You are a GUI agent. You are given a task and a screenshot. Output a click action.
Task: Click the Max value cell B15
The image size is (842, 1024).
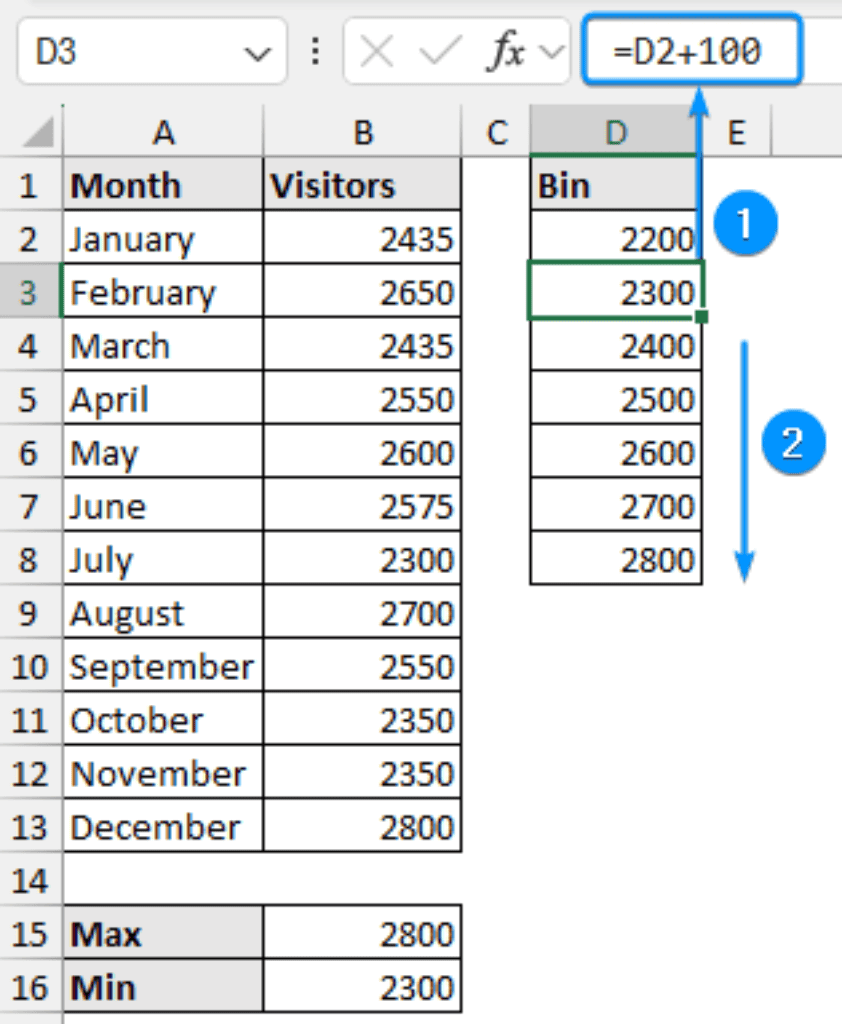363,934
